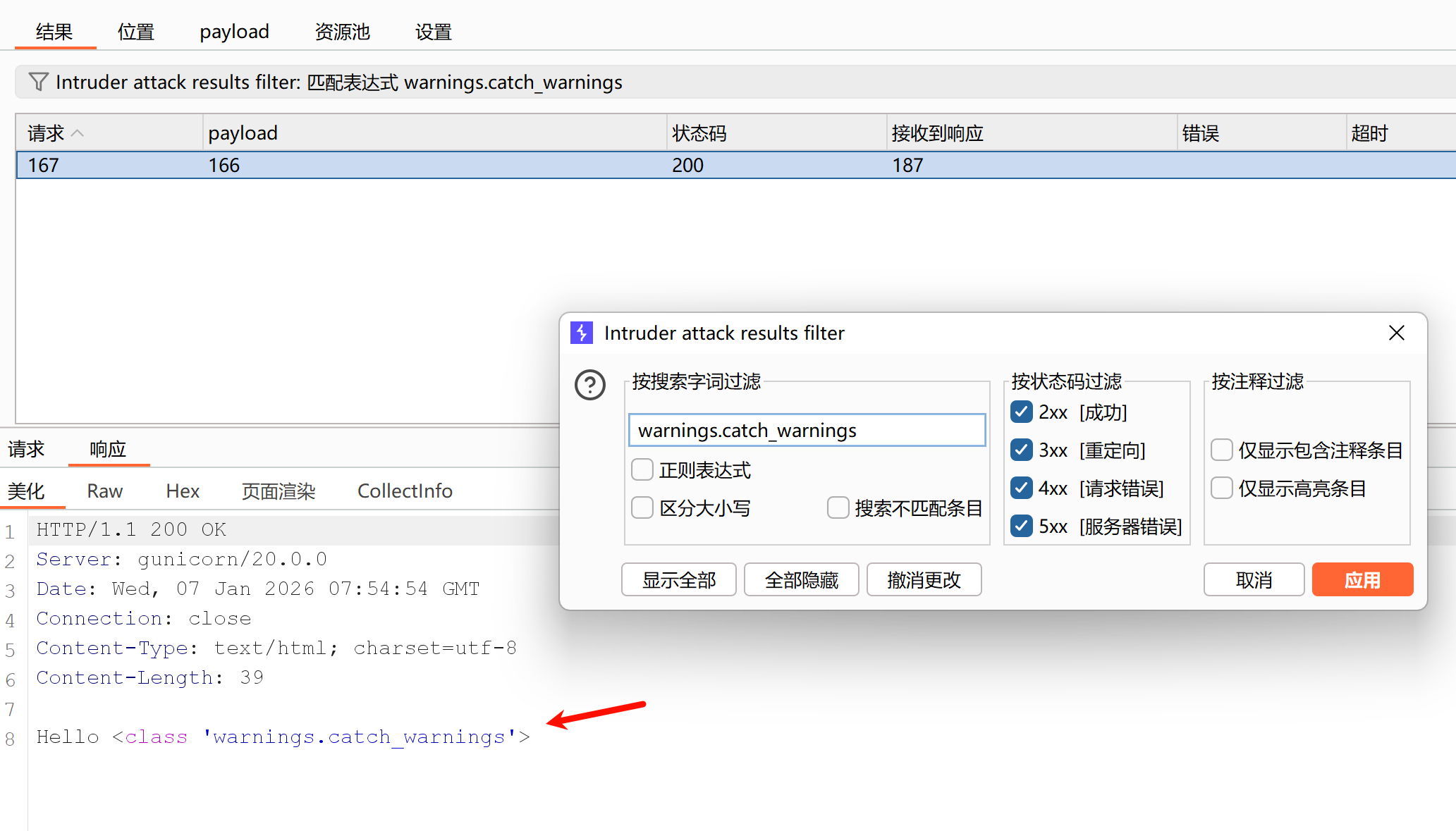Click the 显示全部 button
The image size is (1456, 831).
678,579
